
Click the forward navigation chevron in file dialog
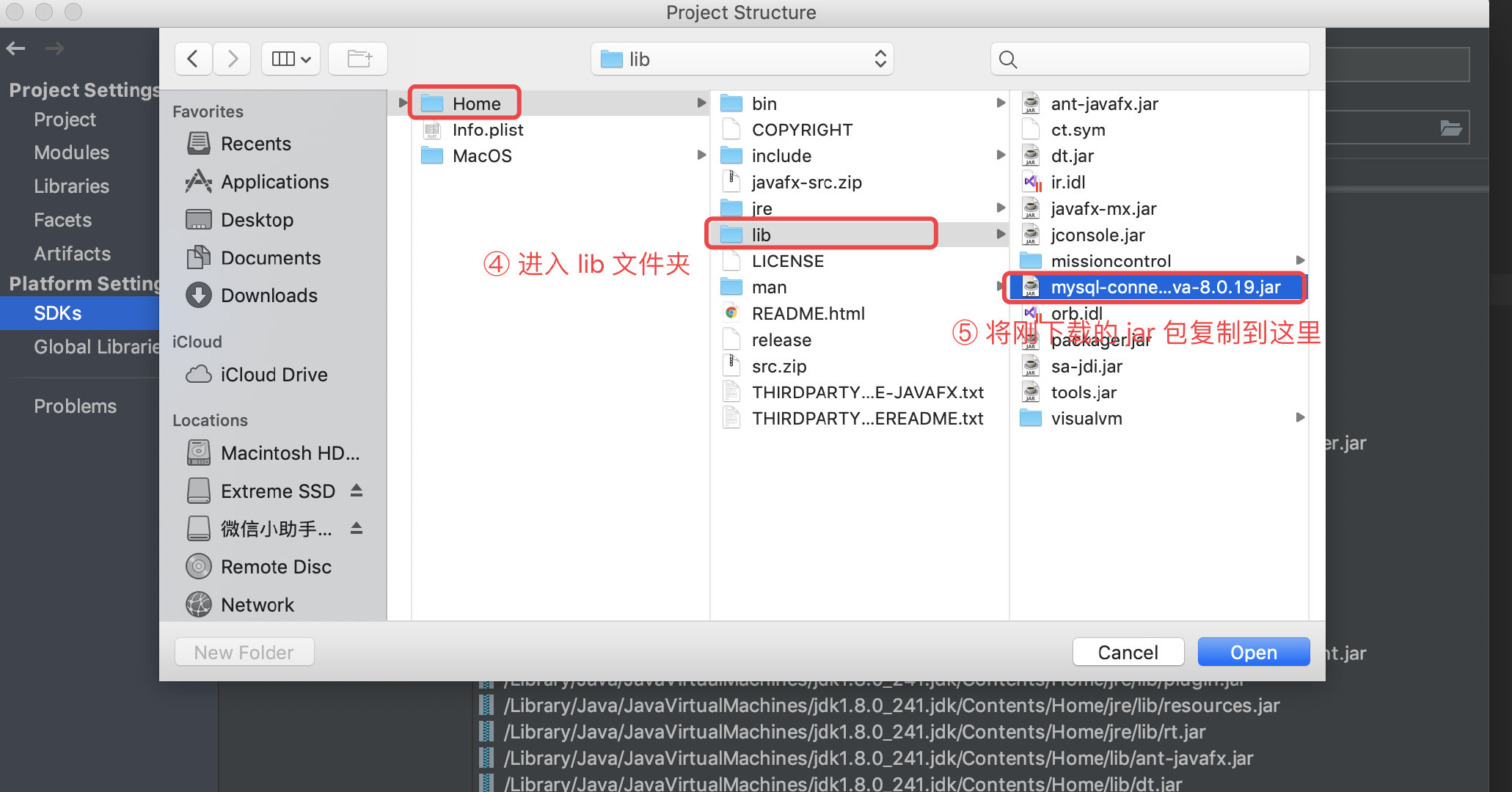coord(233,59)
